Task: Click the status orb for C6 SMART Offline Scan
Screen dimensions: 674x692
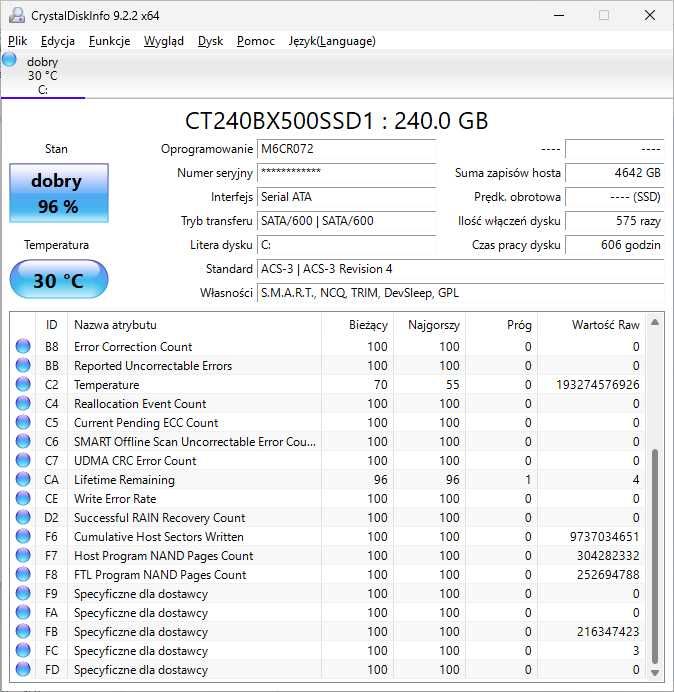Action: click(23, 441)
